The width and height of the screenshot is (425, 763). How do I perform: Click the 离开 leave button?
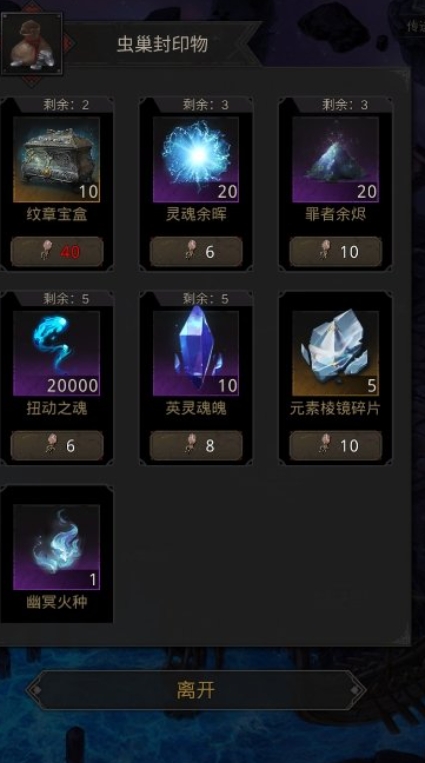[196, 690]
